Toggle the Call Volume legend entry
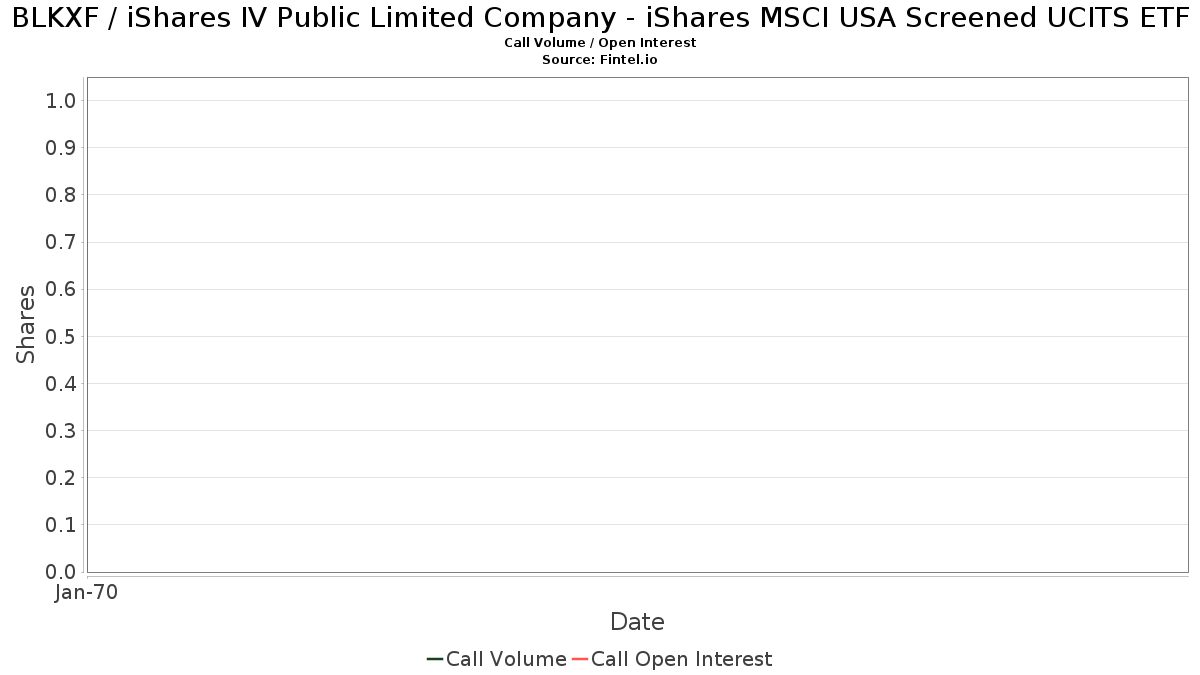Image resolution: width=1200 pixels, height=675 pixels. pyautogui.click(x=506, y=659)
